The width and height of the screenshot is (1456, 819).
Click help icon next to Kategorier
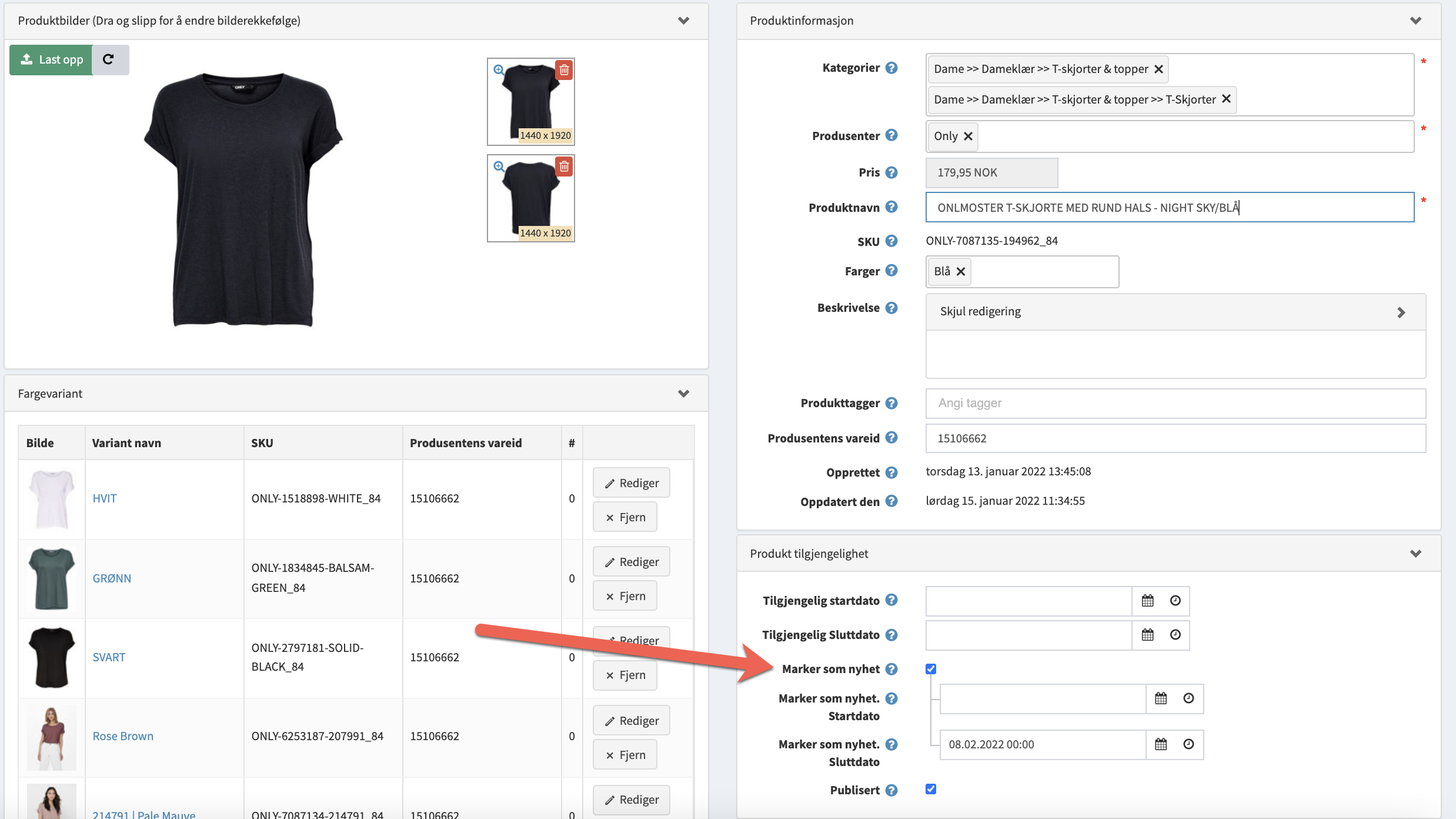(891, 68)
